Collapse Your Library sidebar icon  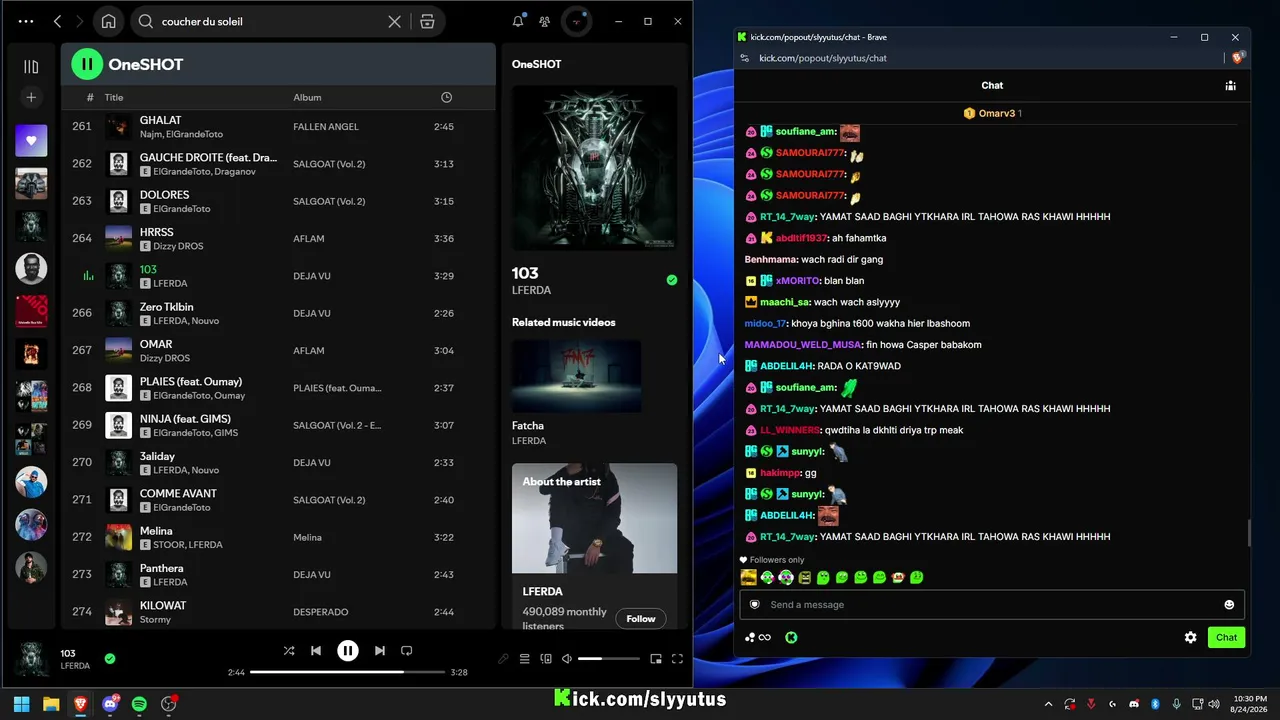click(x=31, y=66)
